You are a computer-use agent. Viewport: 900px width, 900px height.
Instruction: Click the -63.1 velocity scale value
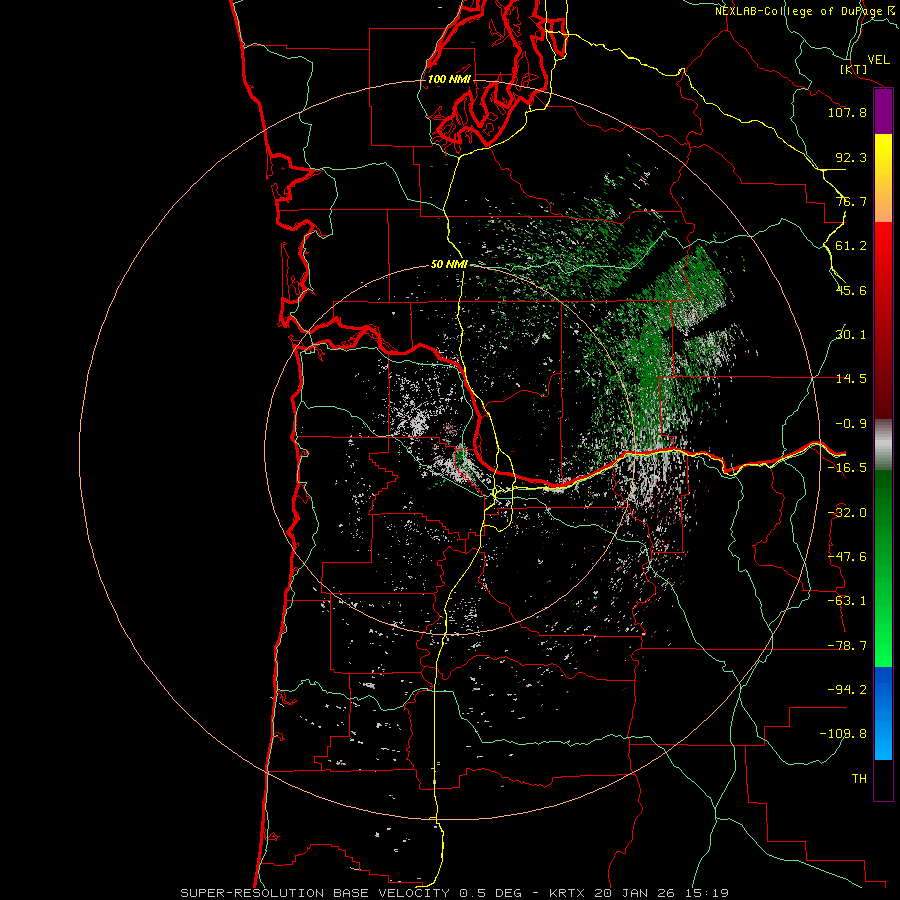coord(847,601)
